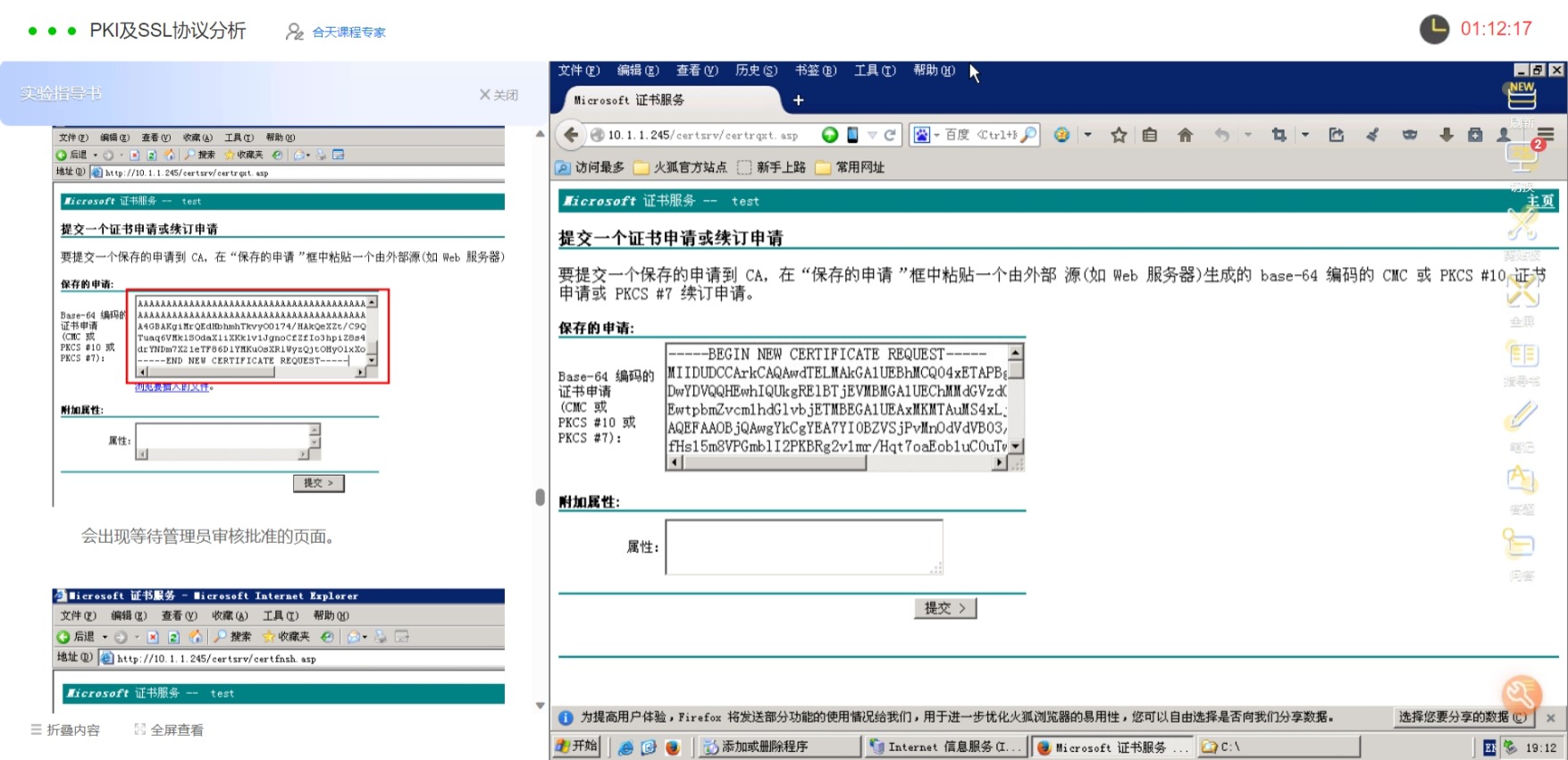The height and width of the screenshot is (760, 1568).
Task: Open the downloads arrow icon
Action: [1446, 135]
